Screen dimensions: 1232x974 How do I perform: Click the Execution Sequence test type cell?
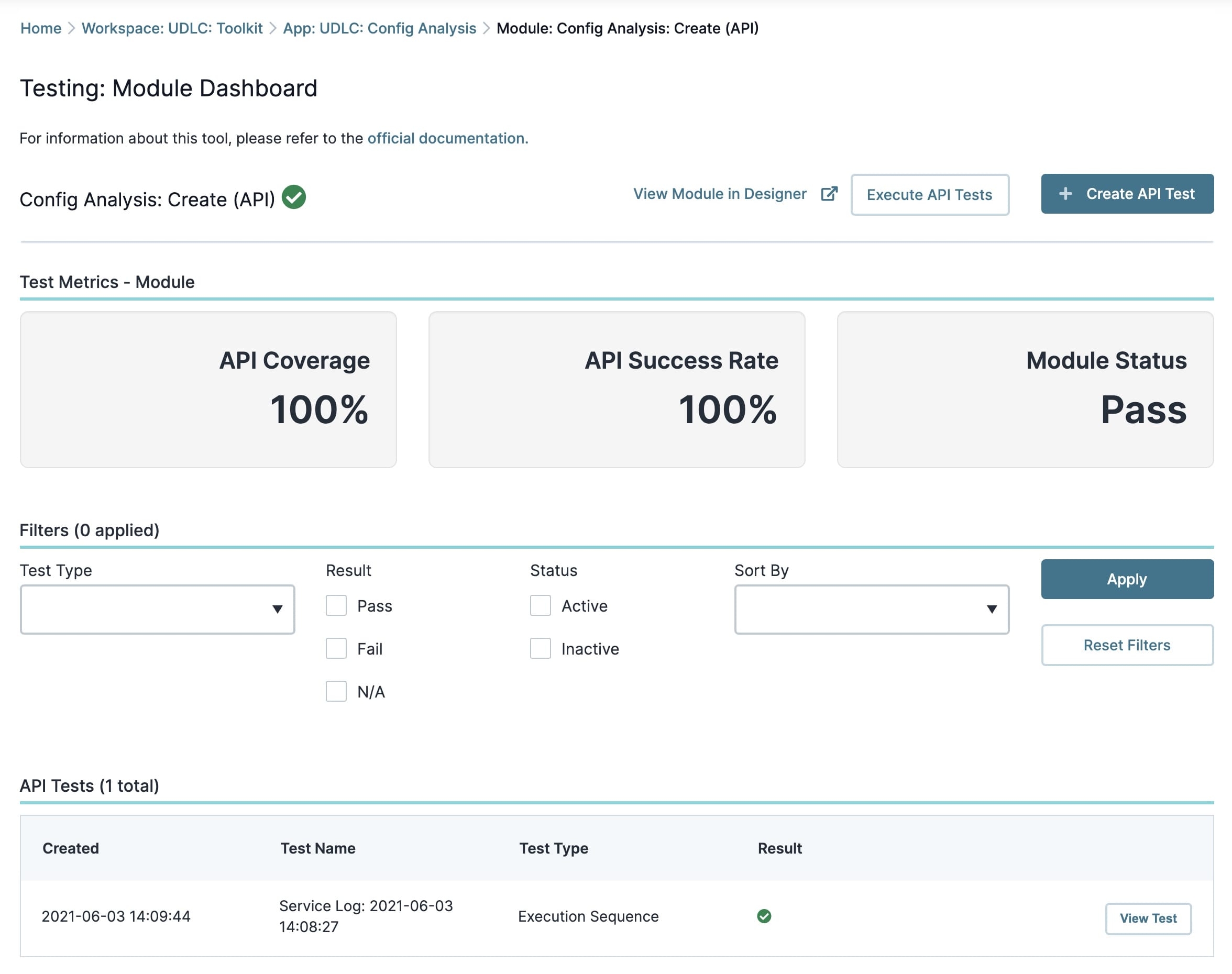(588, 916)
